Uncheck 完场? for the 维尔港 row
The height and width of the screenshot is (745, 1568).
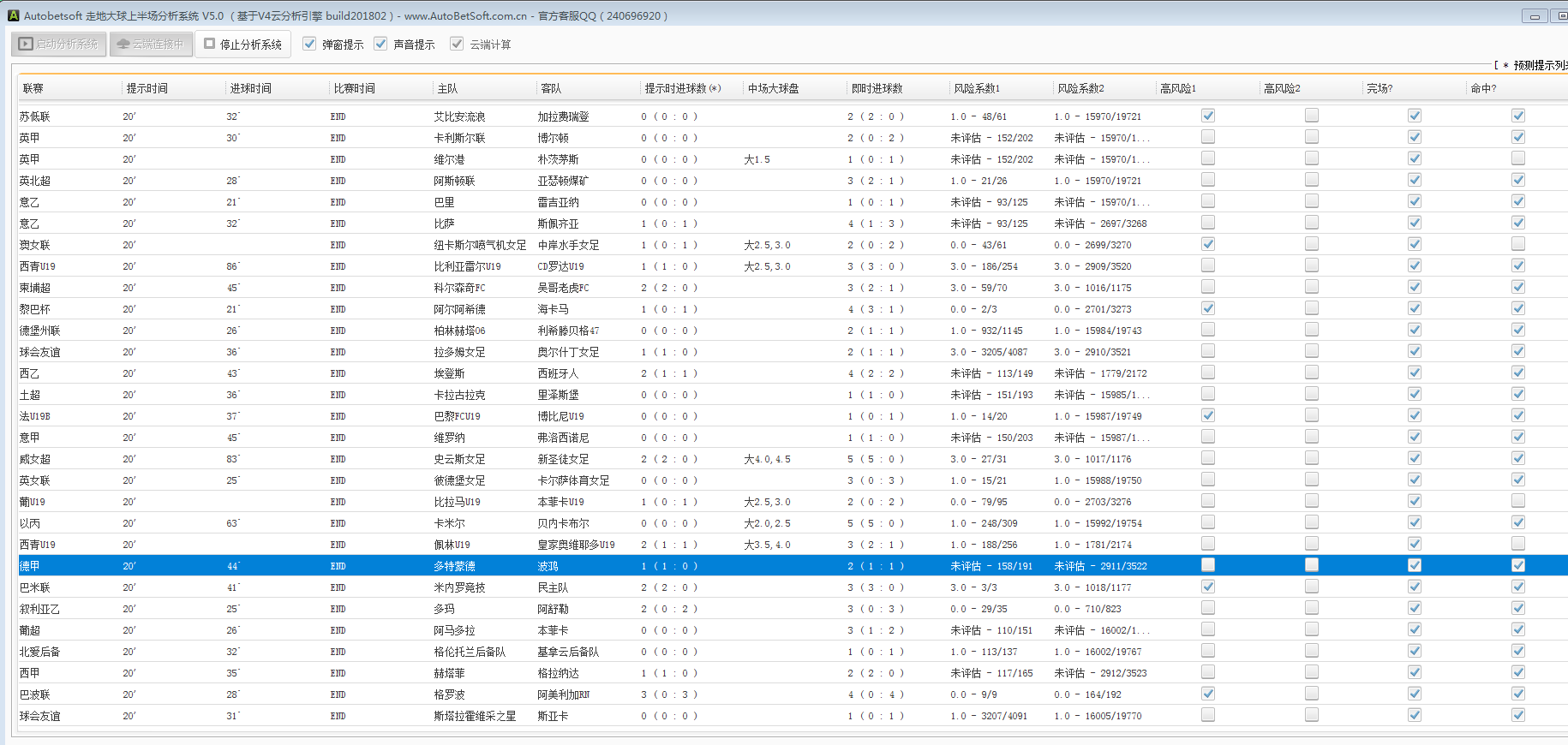[1415, 158]
